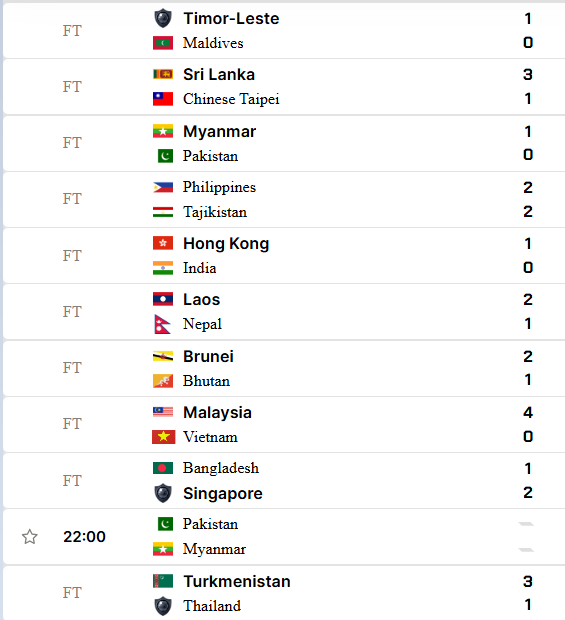Click the Timor-Leste shield crest icon

coord(163,19)
